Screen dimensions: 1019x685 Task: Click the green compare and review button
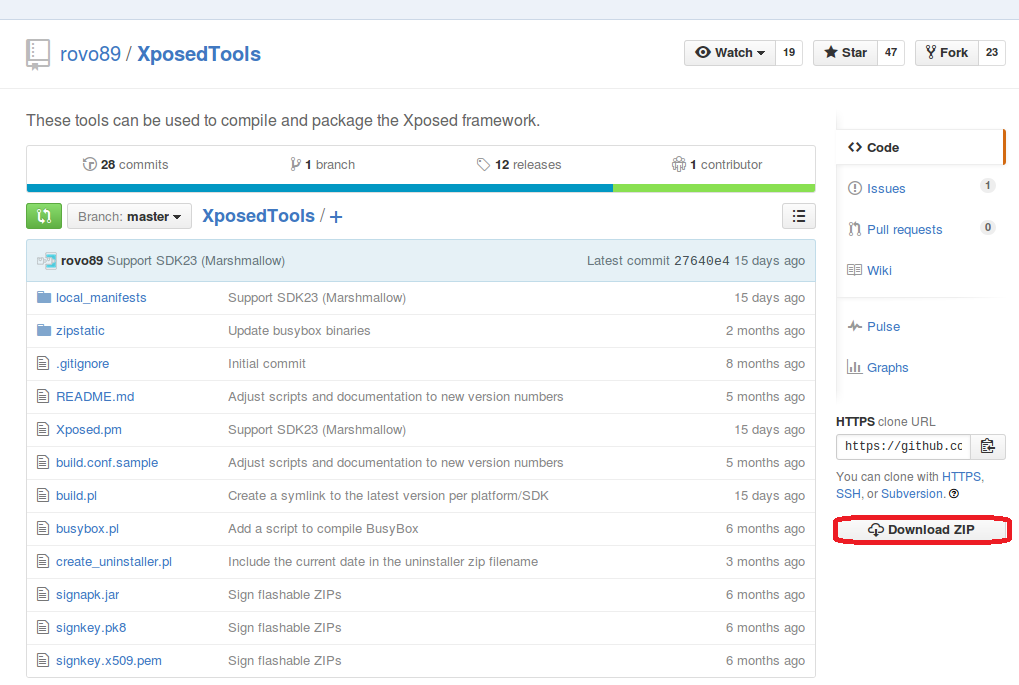(x=44, y=216)
